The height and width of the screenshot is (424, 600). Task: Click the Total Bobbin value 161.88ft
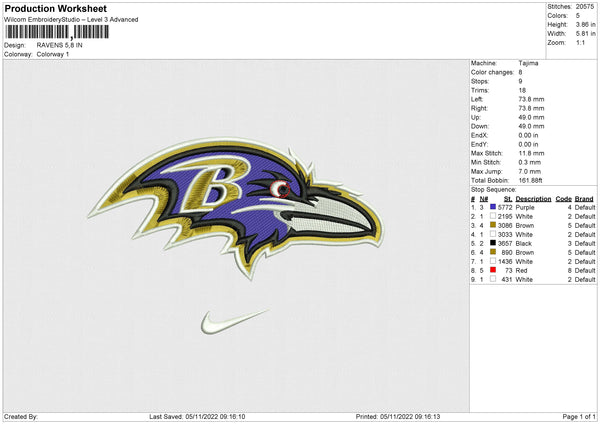click(530, 180)
